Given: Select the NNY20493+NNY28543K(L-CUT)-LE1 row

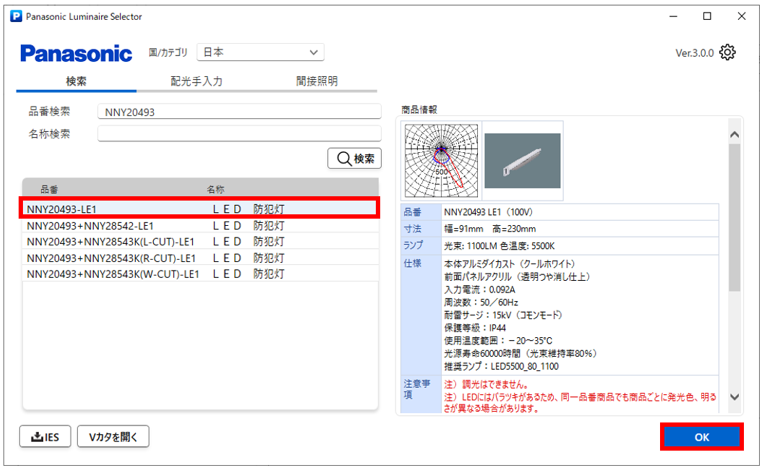Looking at the screenshot, I should click(201, 242).
